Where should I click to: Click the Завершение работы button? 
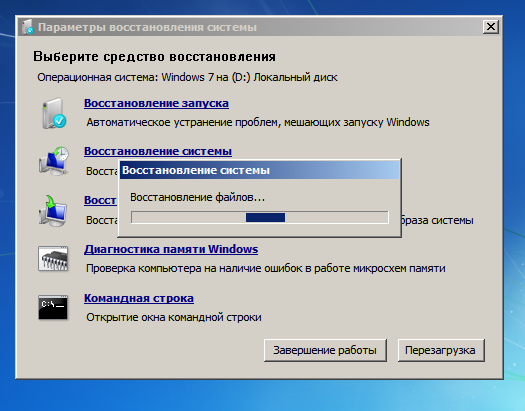[325, 350]
